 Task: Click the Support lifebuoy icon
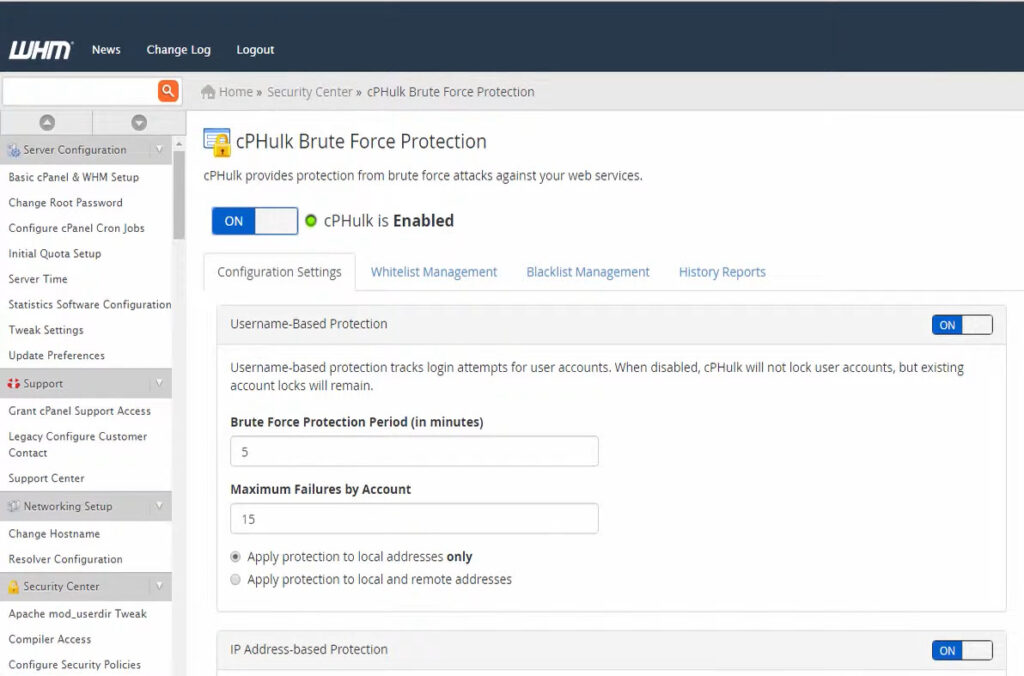(14, 384)
